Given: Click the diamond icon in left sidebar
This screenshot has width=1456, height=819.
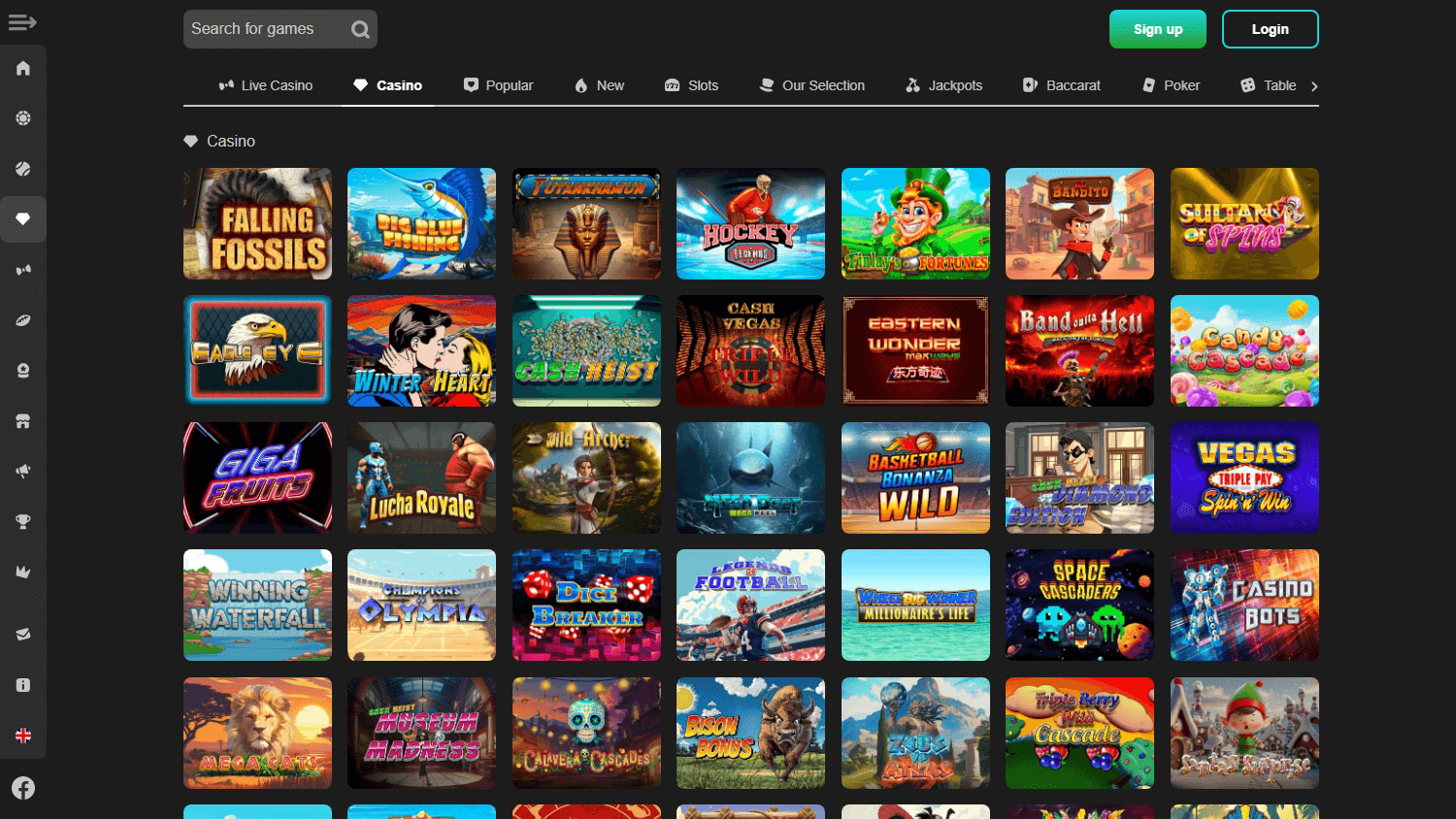Looking at the screenshot, I should coord(22,218).
